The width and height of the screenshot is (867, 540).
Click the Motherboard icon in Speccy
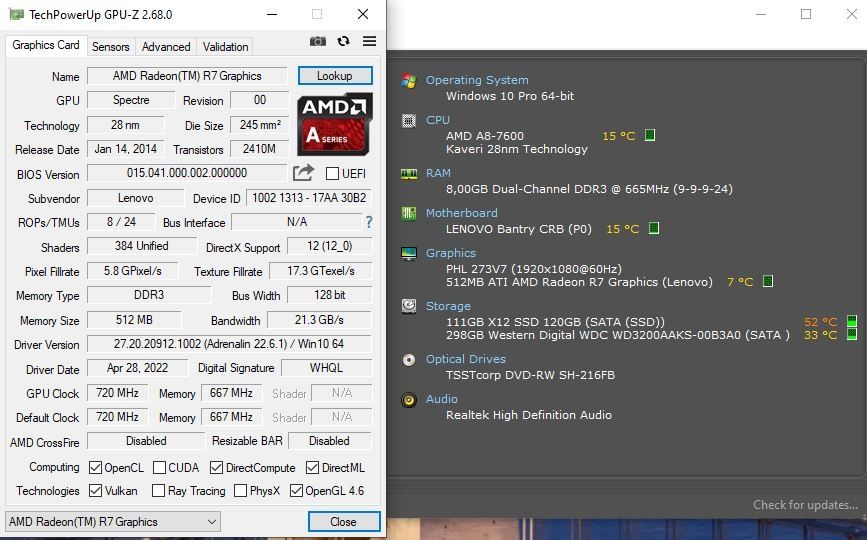pos(409,213)
